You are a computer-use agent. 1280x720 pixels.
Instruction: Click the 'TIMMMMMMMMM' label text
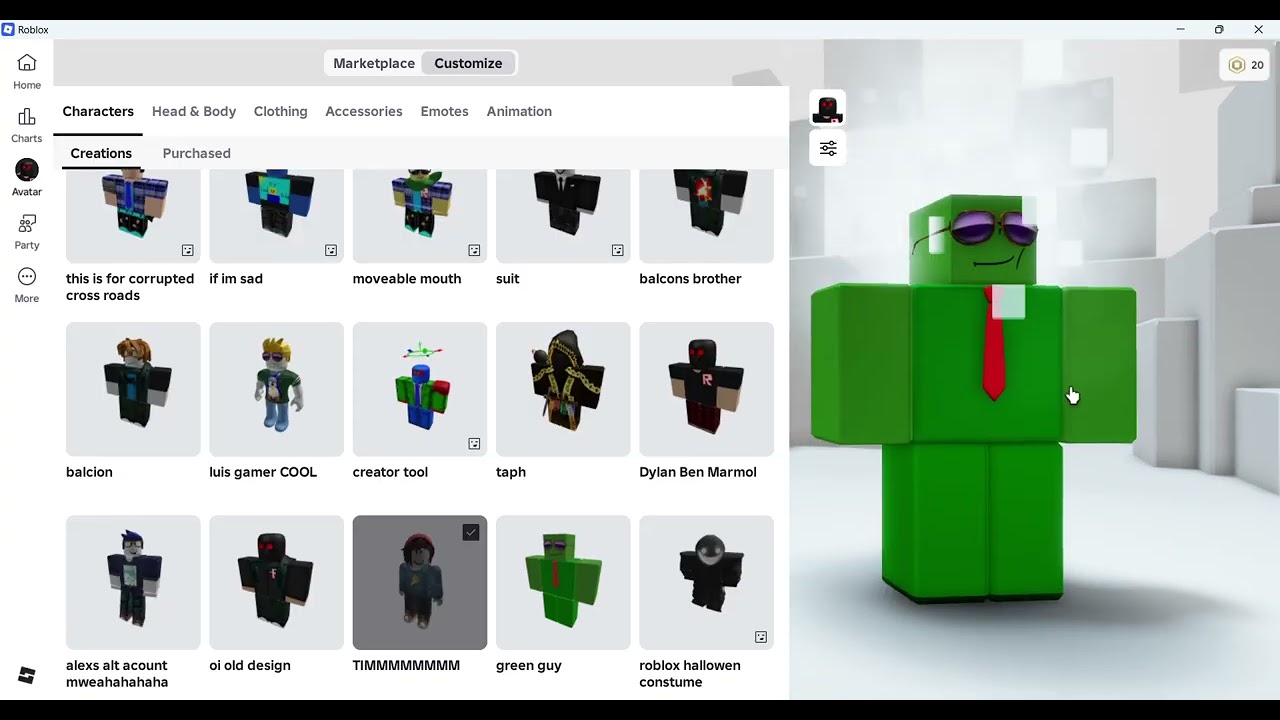(x=406, y=666)
